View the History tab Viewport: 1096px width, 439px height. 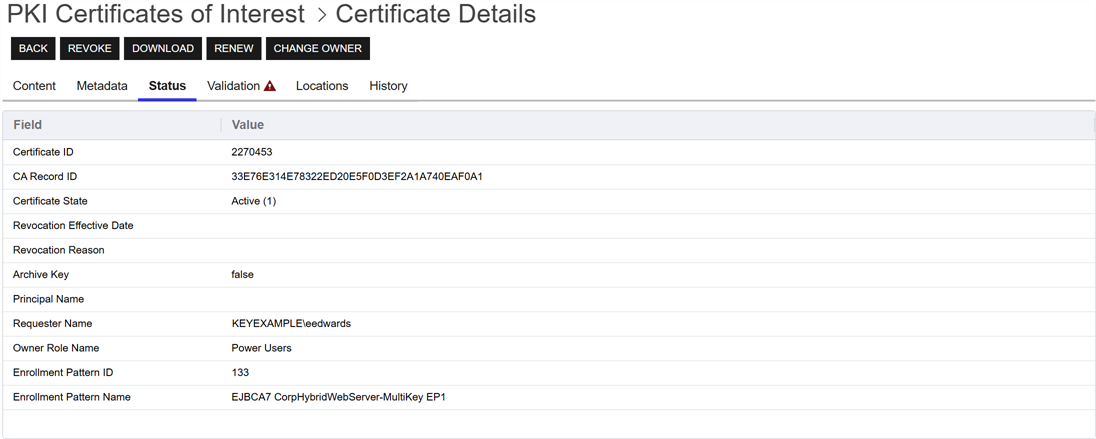(x=388, y=86)
